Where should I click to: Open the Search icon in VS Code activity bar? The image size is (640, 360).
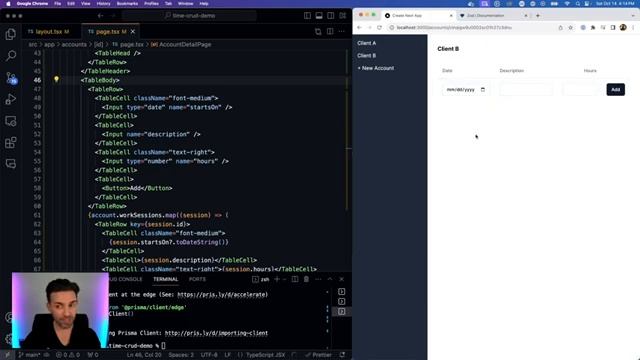[11, 56]
